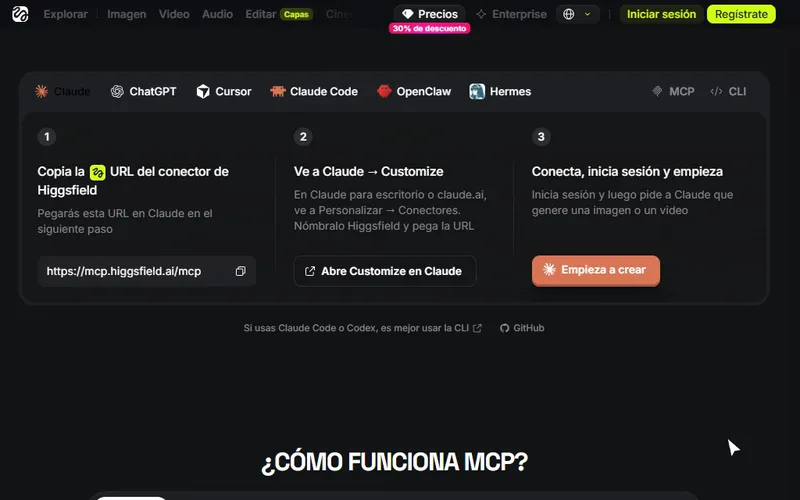Copy the connector URL with copy icon

(x=240, y=271)
